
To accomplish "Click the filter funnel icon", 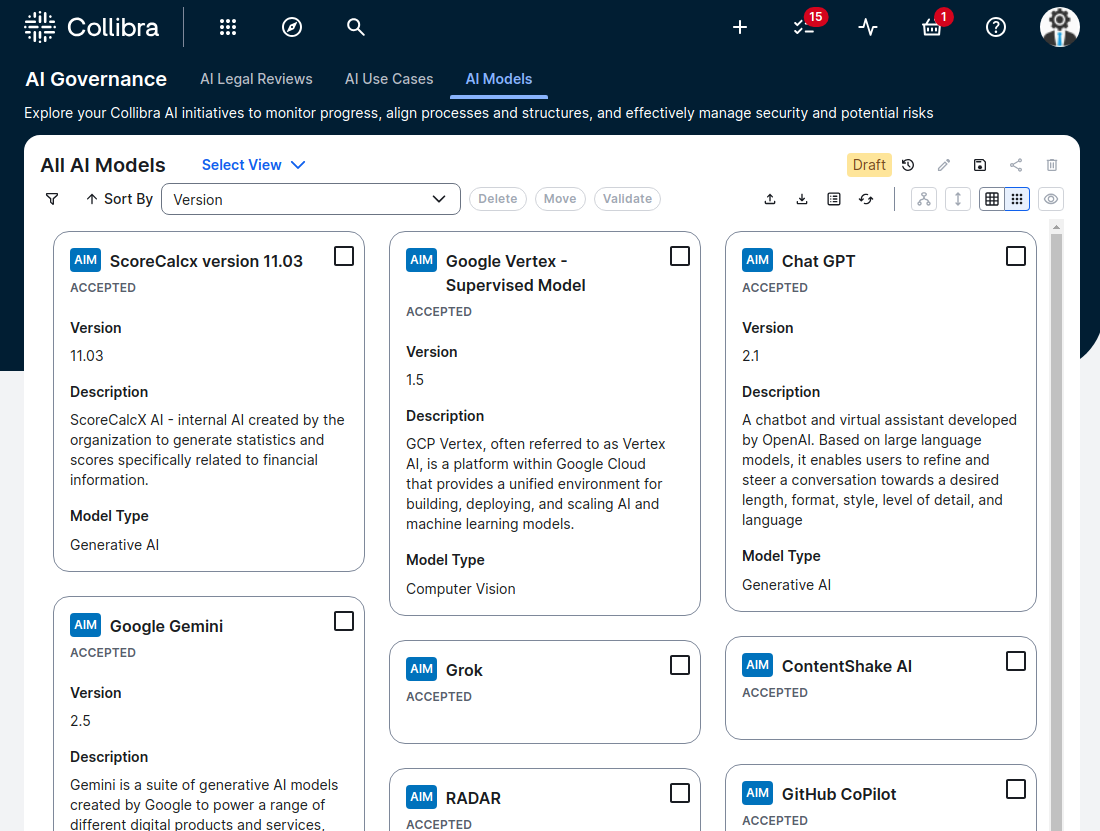I will coord(52,199).
